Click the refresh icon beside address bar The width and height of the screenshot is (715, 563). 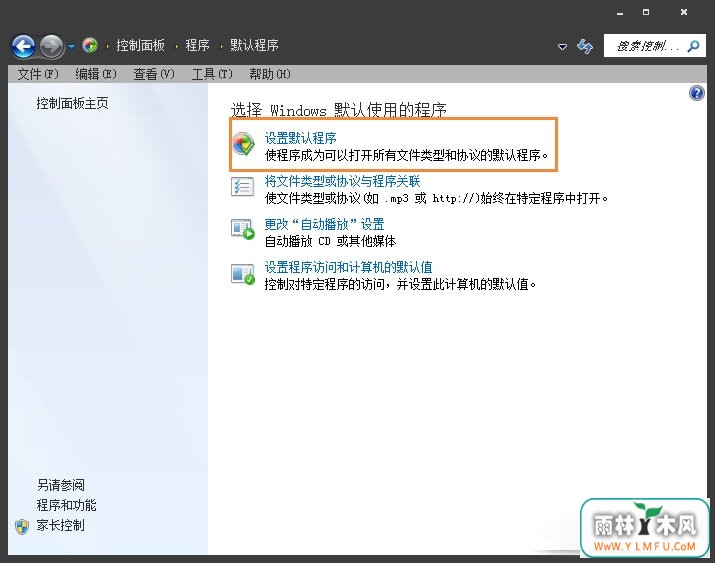(585, 46)
